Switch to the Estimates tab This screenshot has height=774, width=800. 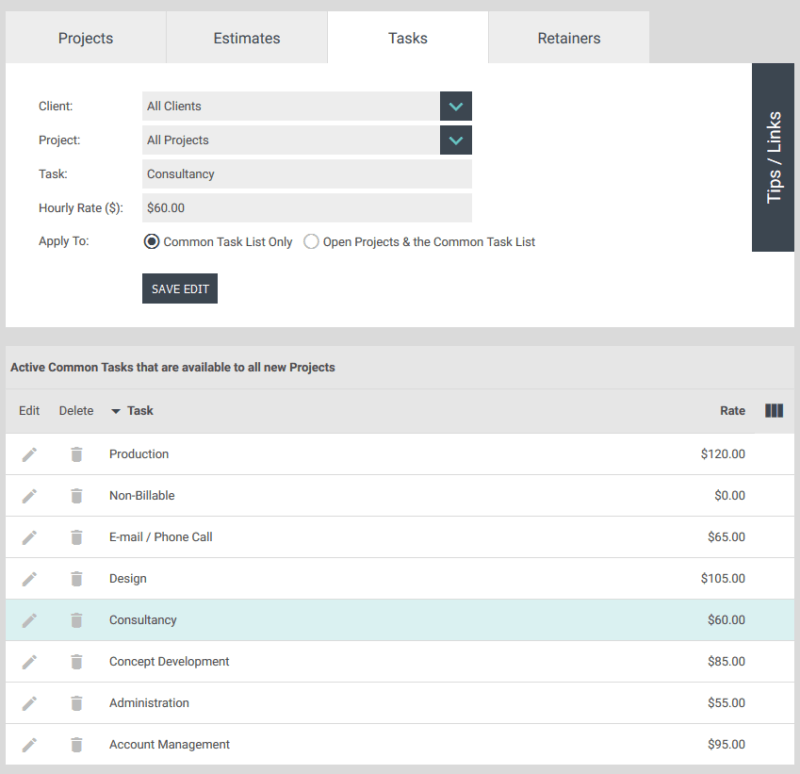[246, 37]
